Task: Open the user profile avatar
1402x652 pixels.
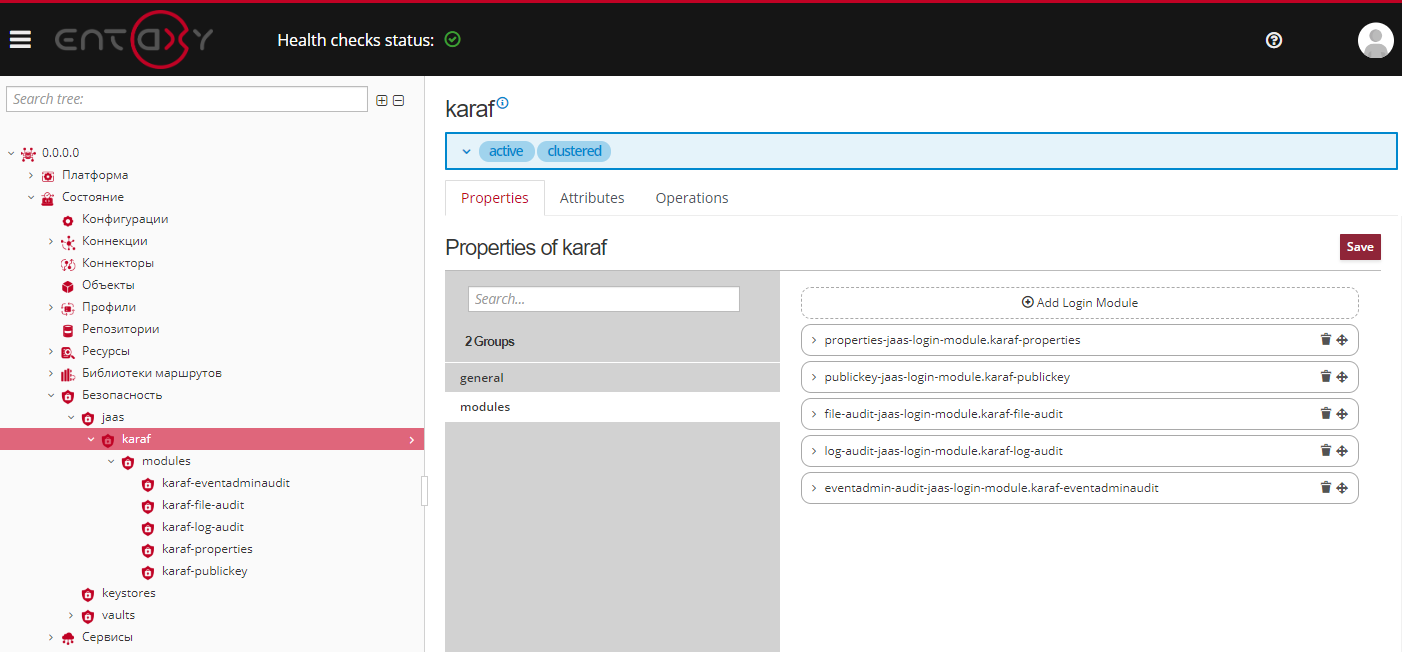Action: tap(1375, 40)
